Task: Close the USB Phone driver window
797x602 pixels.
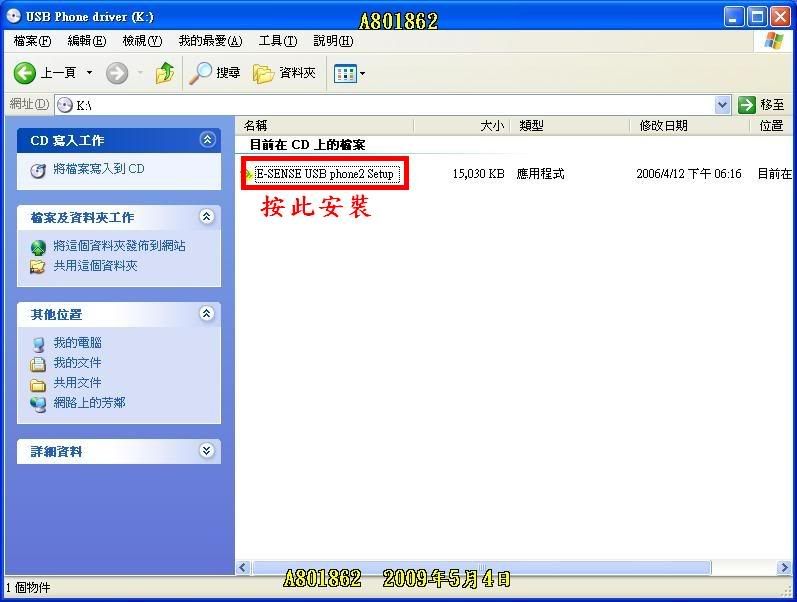Action: pyautogui.click(x=780, y=17)
